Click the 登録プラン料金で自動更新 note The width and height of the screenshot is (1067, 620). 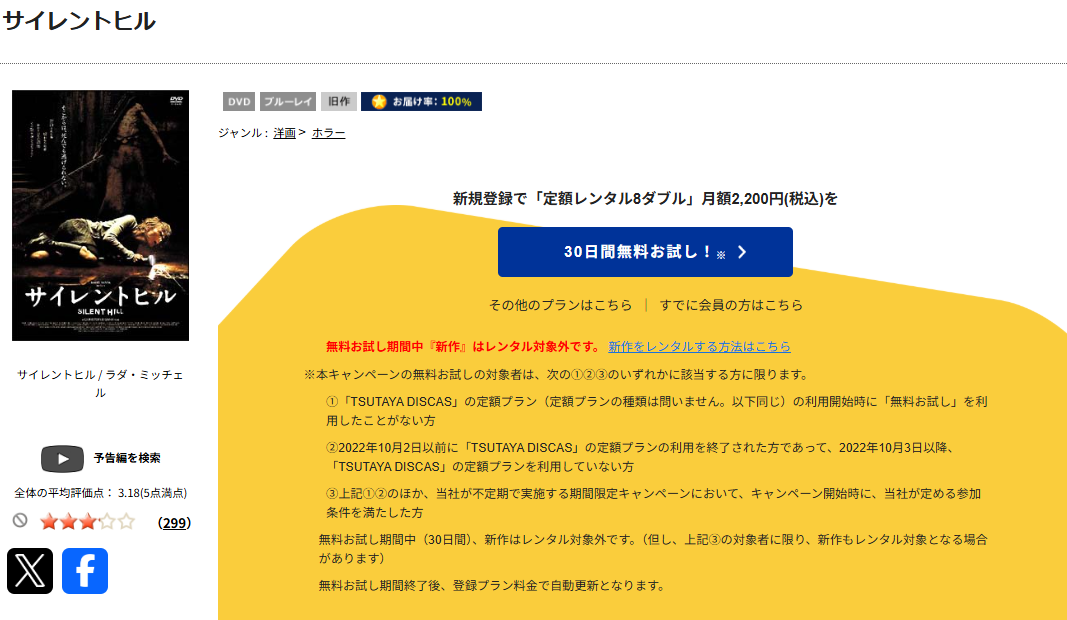click(493, 585)
